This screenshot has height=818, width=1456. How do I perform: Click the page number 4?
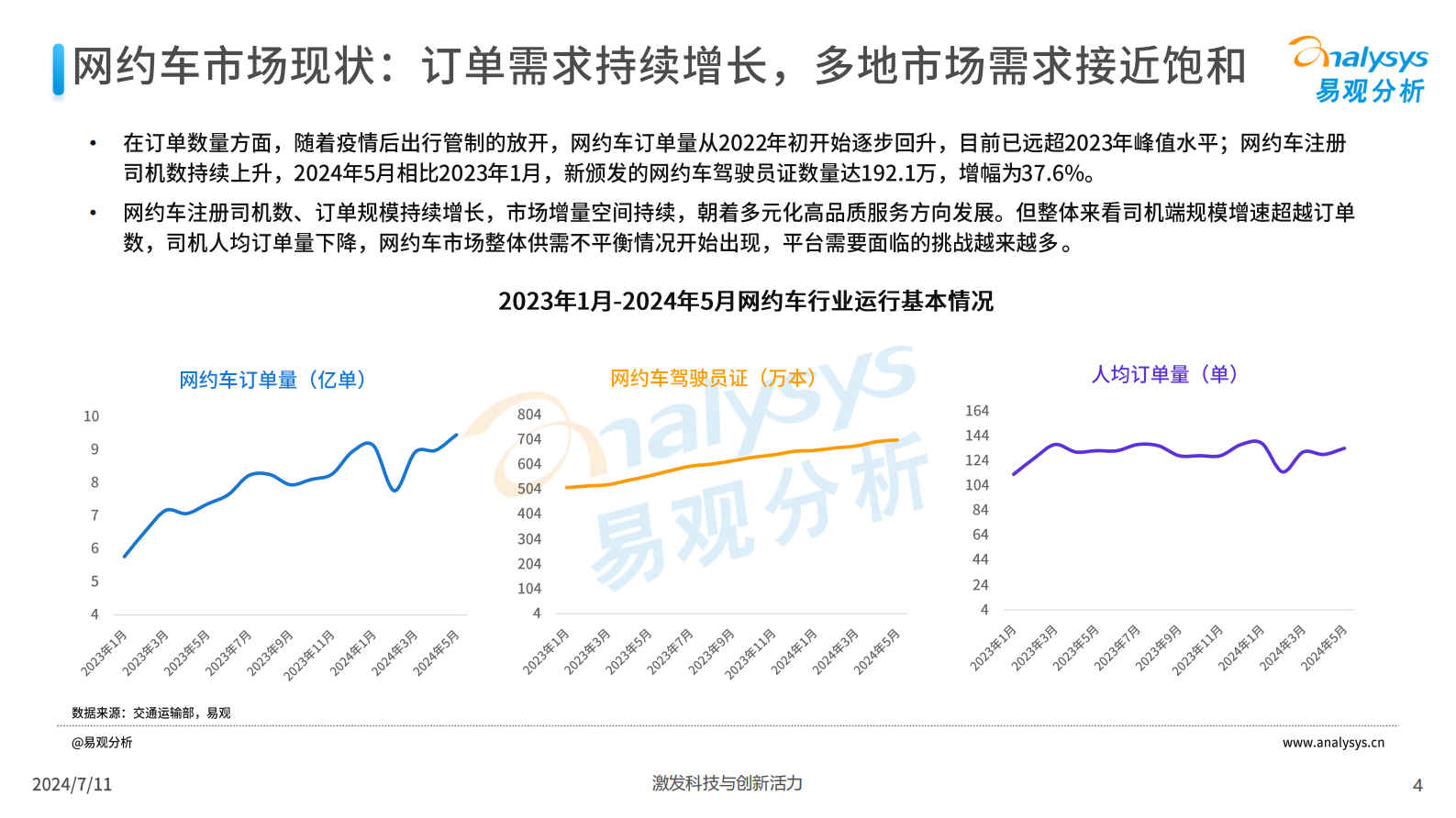[x=1417, y=785]
